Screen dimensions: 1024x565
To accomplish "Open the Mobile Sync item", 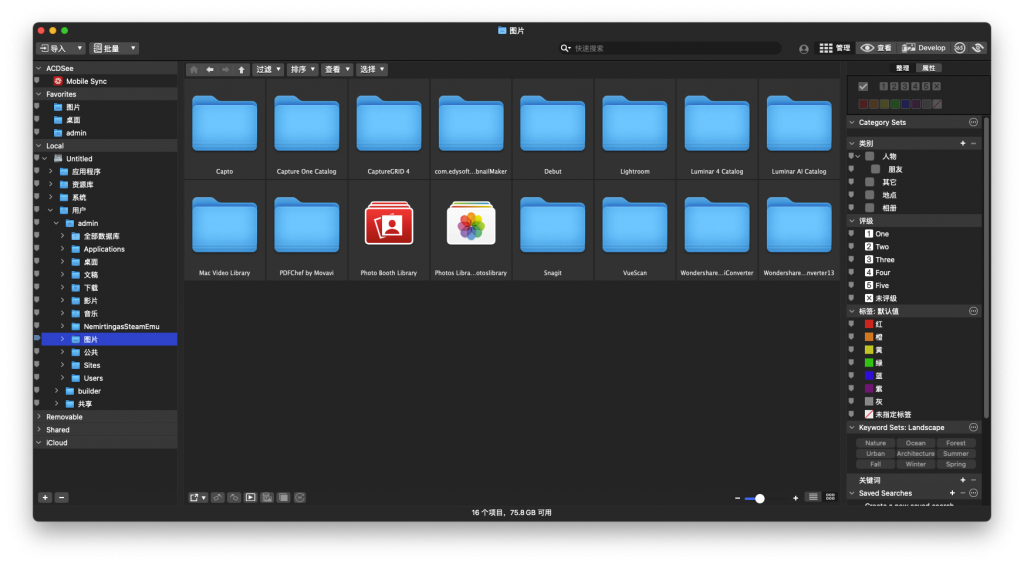I will tap(86, 81).
